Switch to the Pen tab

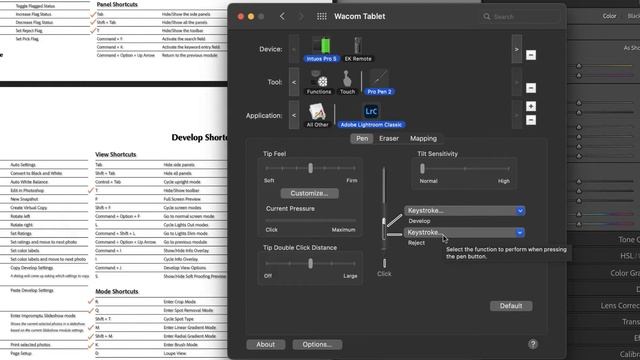coord(362,138)
